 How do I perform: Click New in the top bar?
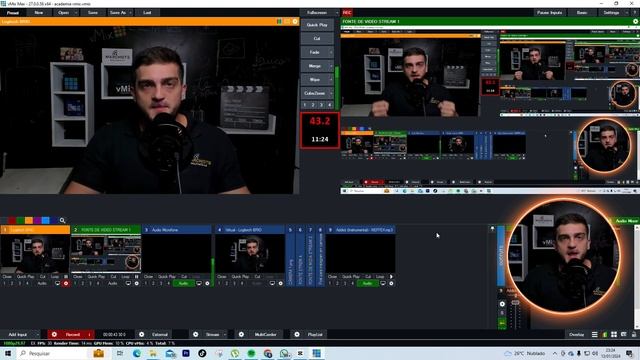pyautogui.click(x=39, y=13)
